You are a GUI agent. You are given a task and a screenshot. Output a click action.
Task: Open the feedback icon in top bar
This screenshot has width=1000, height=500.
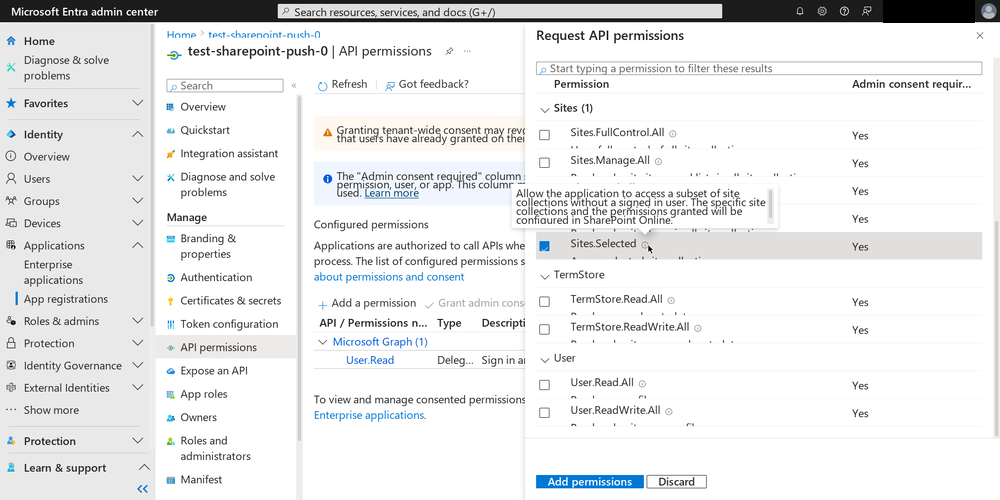pos(866,11)
